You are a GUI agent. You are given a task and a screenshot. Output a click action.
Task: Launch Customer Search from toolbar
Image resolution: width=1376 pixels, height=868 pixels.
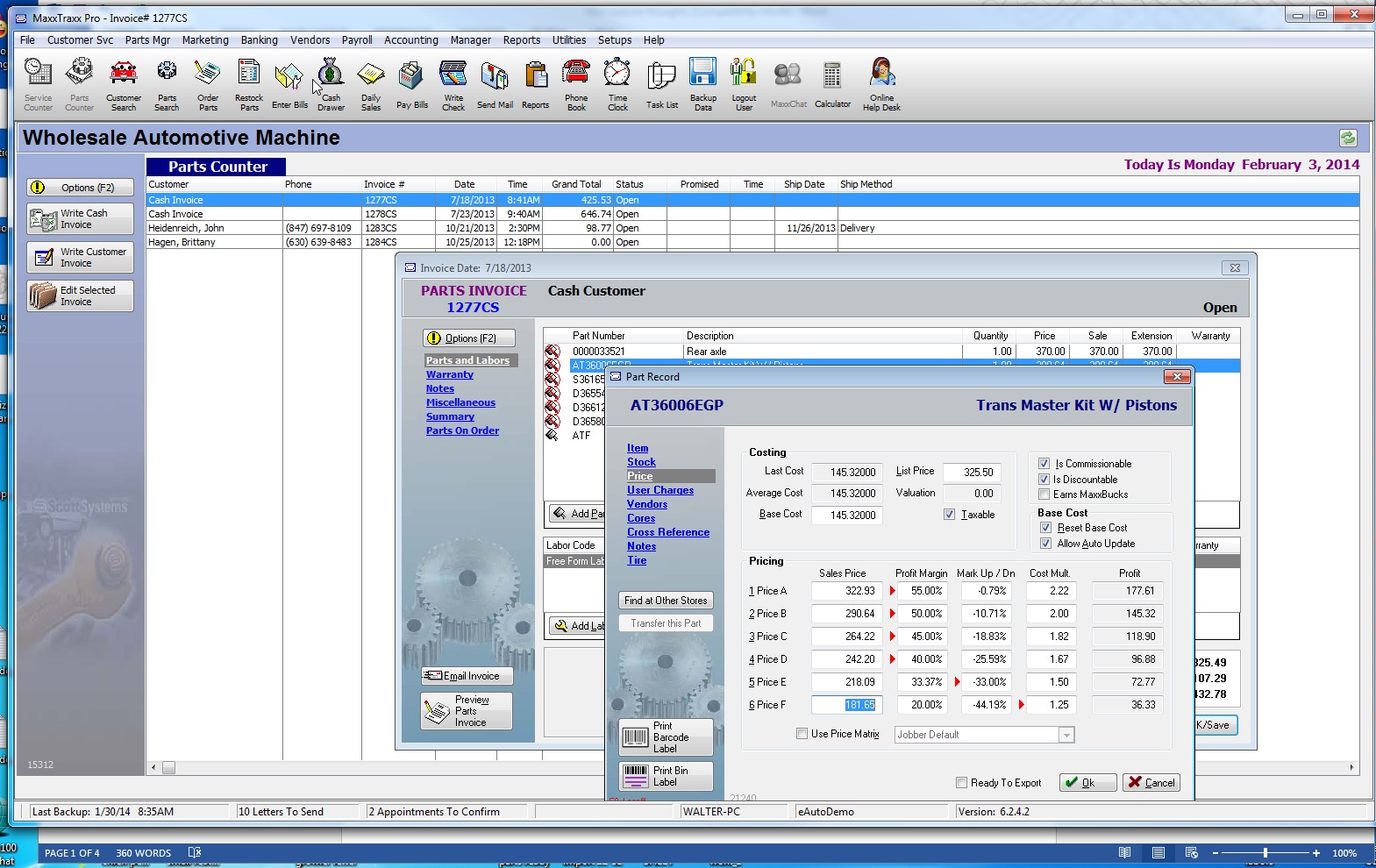[x=124, y=84]
